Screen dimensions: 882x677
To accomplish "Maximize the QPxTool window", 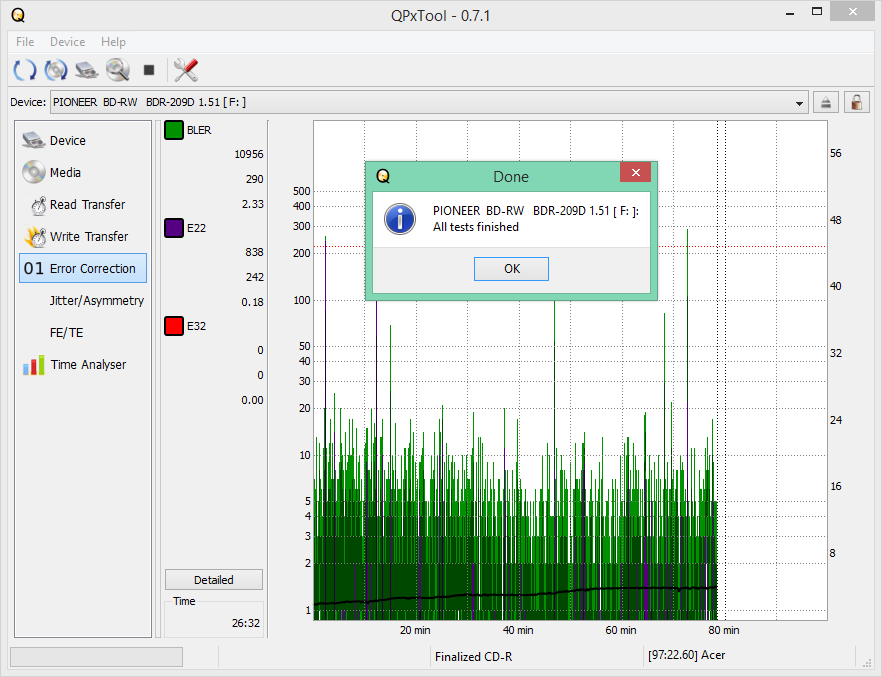I will (x=817, y=11).
